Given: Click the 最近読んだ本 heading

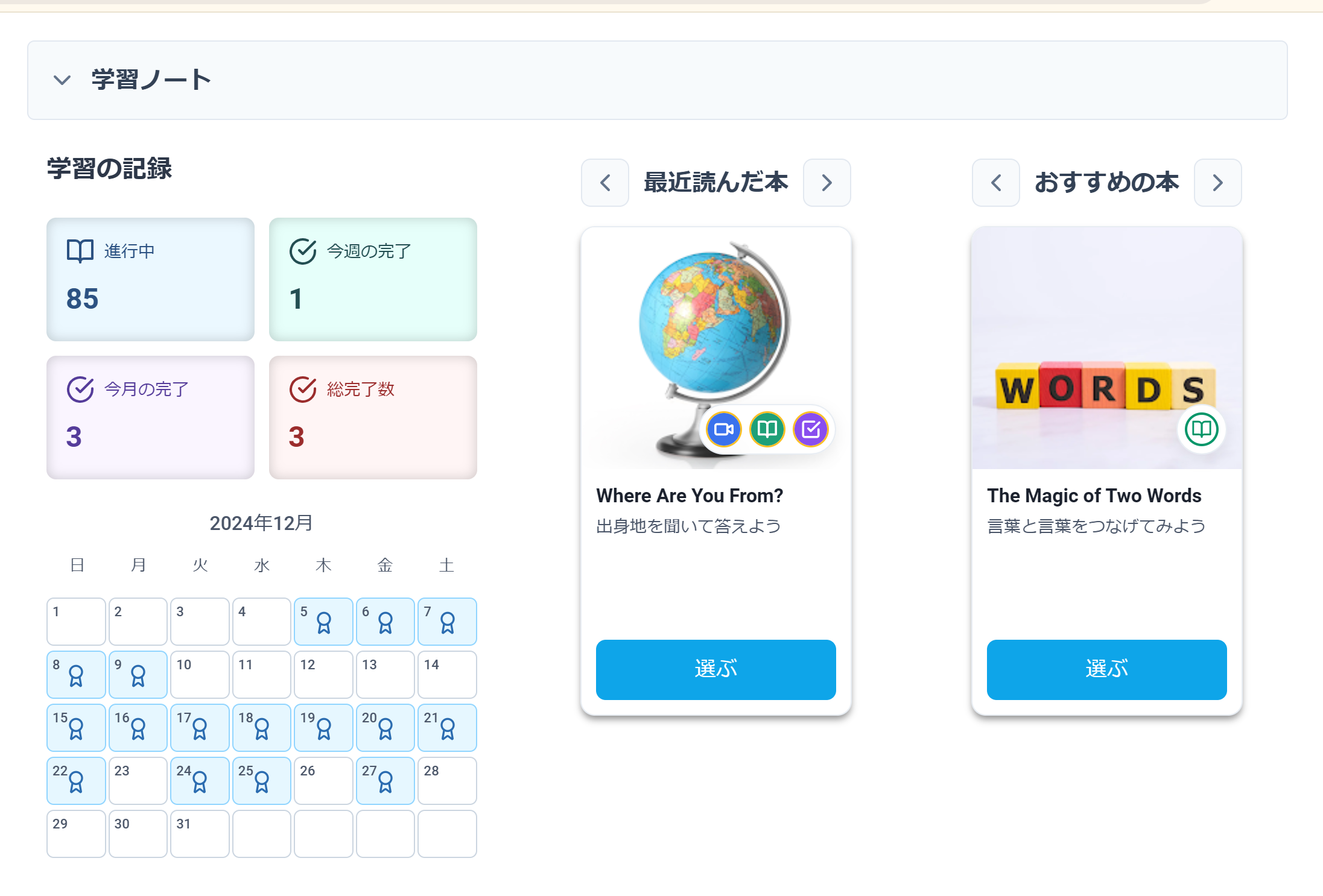Looking at the screenshot, I should [x=716, y=182].
